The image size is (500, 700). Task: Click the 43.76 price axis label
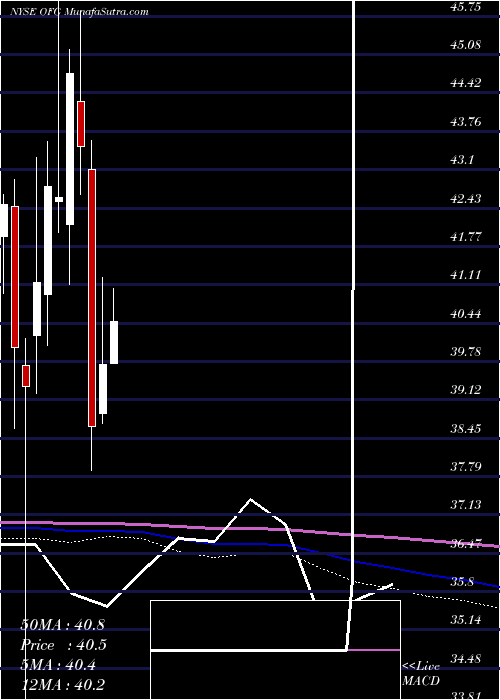click(466, 121)
